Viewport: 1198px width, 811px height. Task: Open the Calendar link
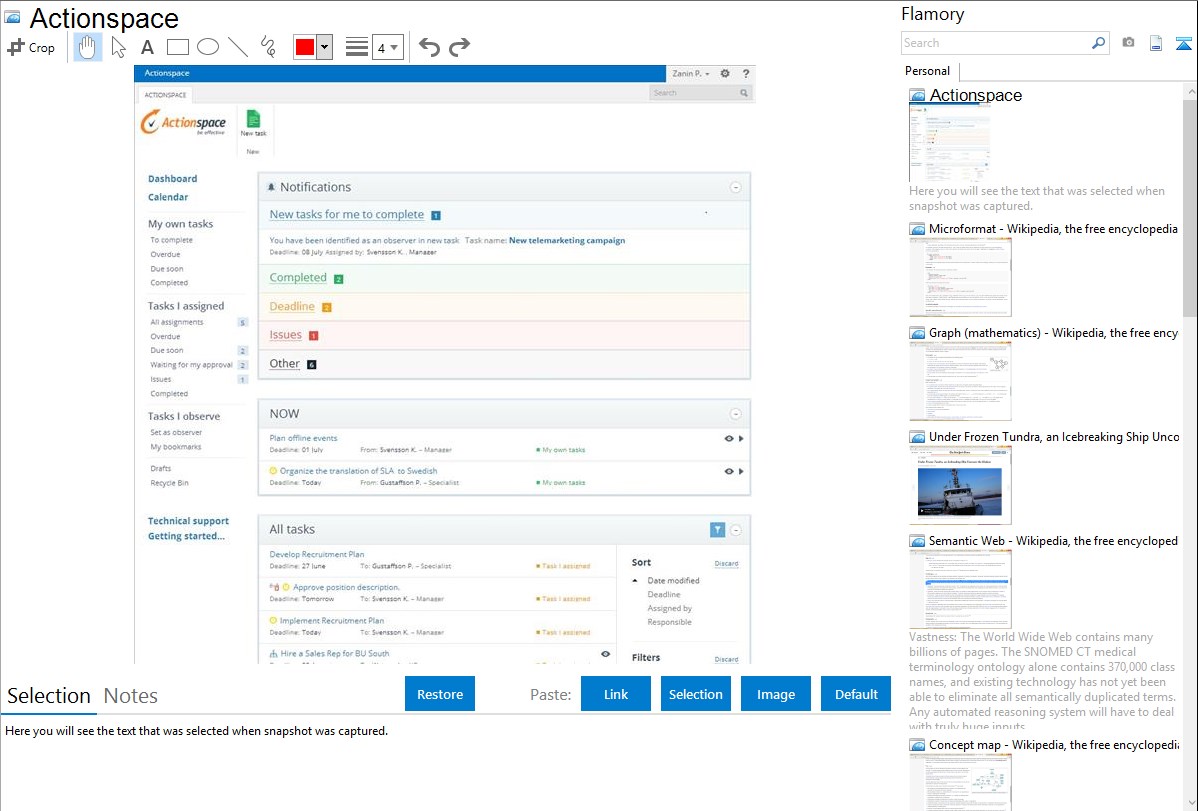pyautogui.click(x=168, y=197)
